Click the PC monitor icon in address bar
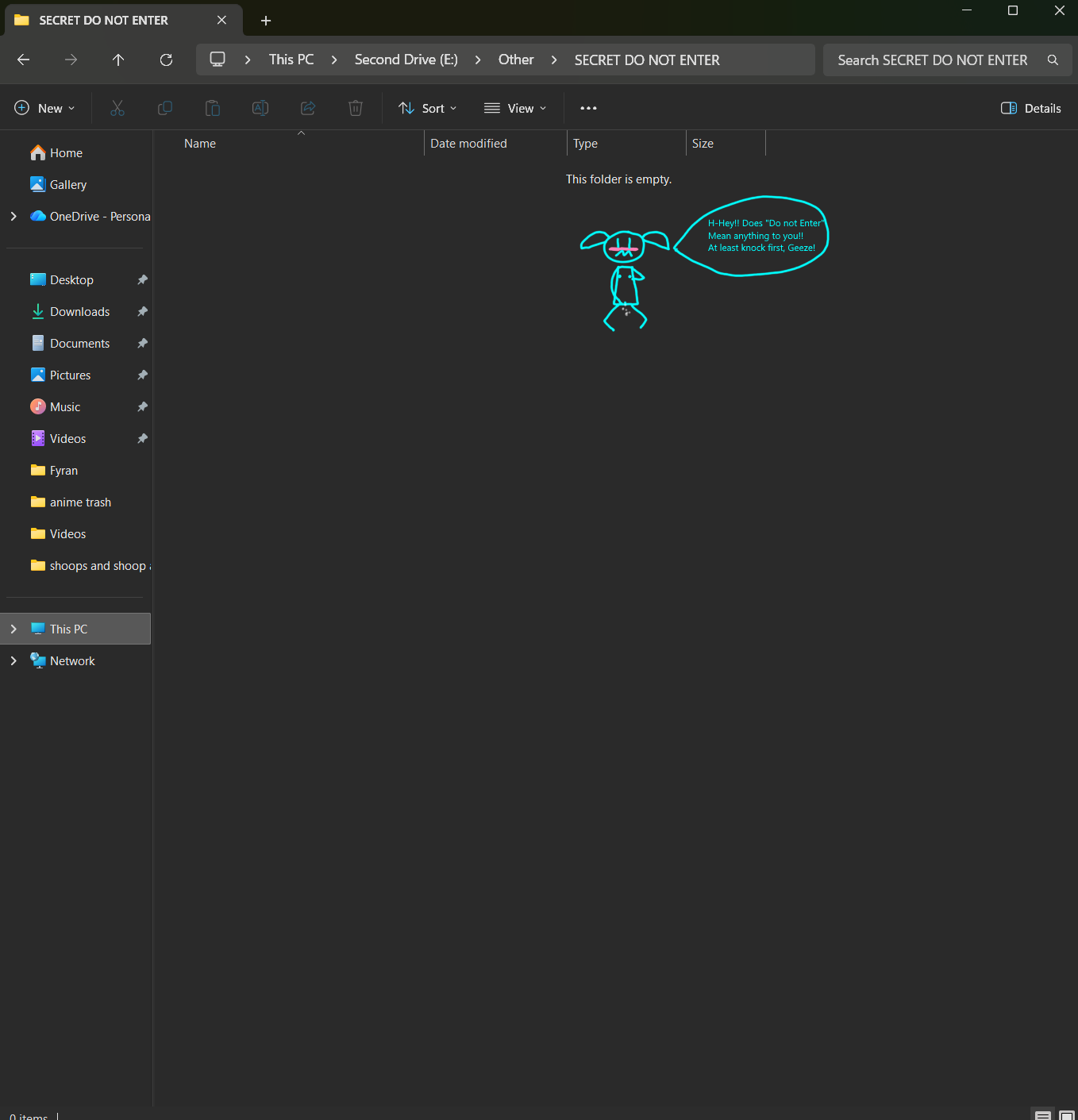The height and width of the screenshot is (1120, 1078). [218, 60]
